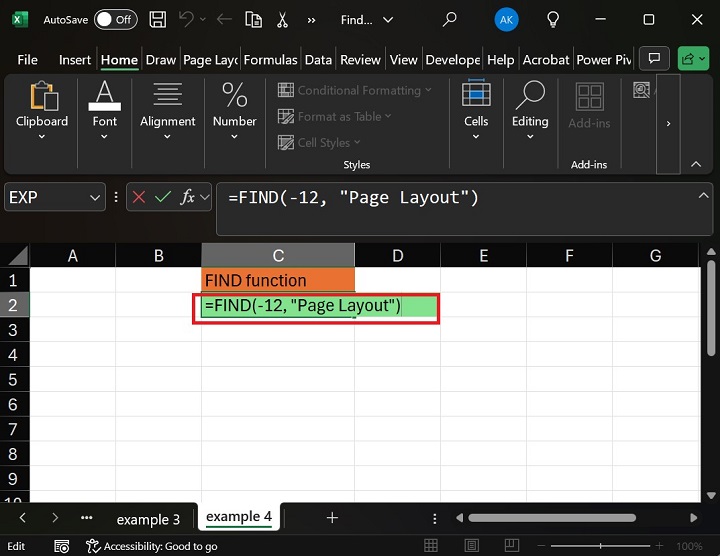The width and height of the screenshot is (720, 556).
Task: Open Insert Function fx button
Action: click(187, 198)
